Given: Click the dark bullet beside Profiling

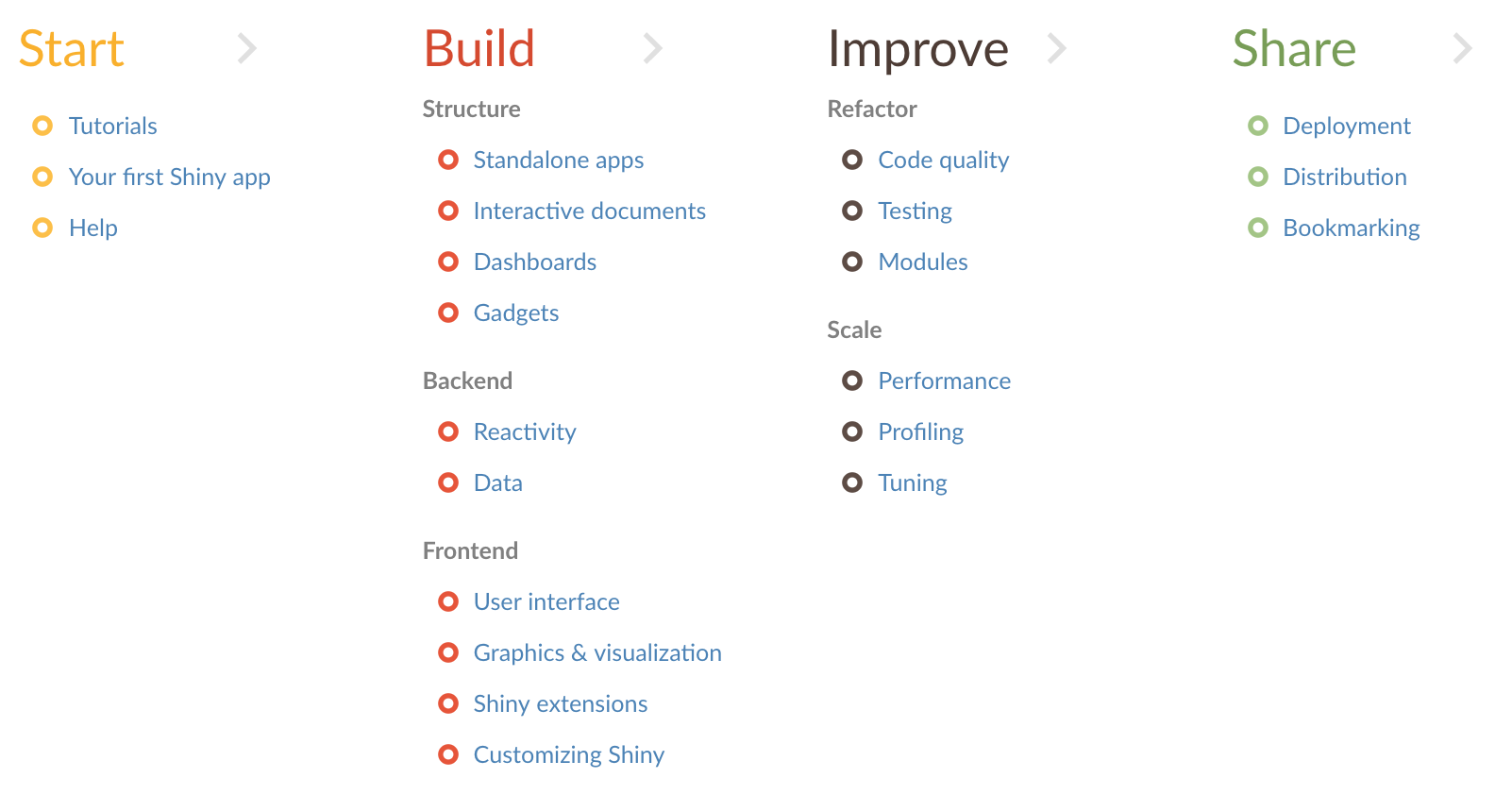Looking at the screenshot, I should coord(852,431).
